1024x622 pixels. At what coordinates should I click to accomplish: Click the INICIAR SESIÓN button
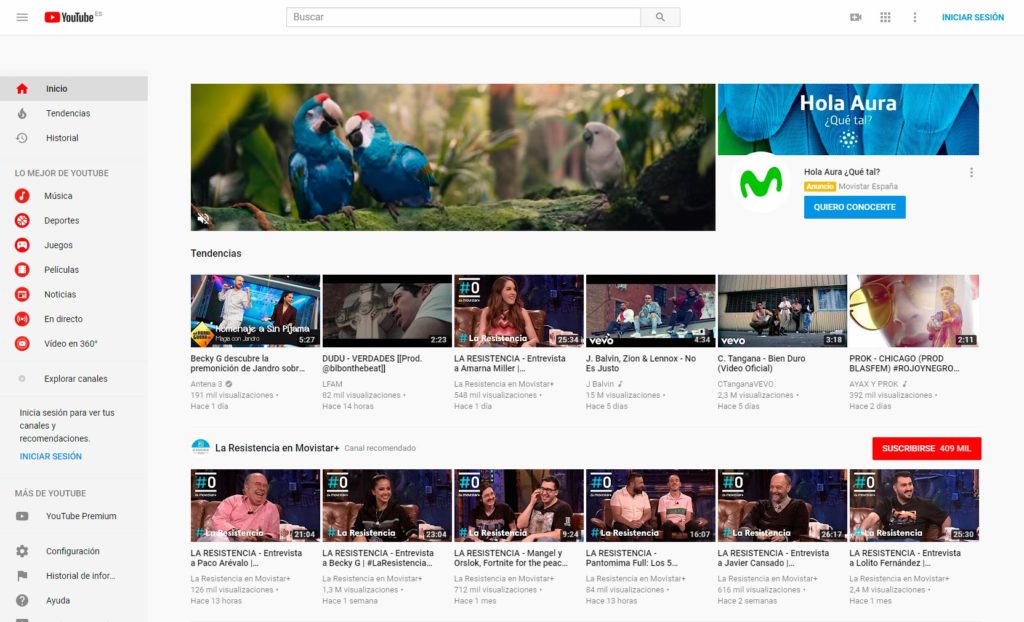[971, 17]
